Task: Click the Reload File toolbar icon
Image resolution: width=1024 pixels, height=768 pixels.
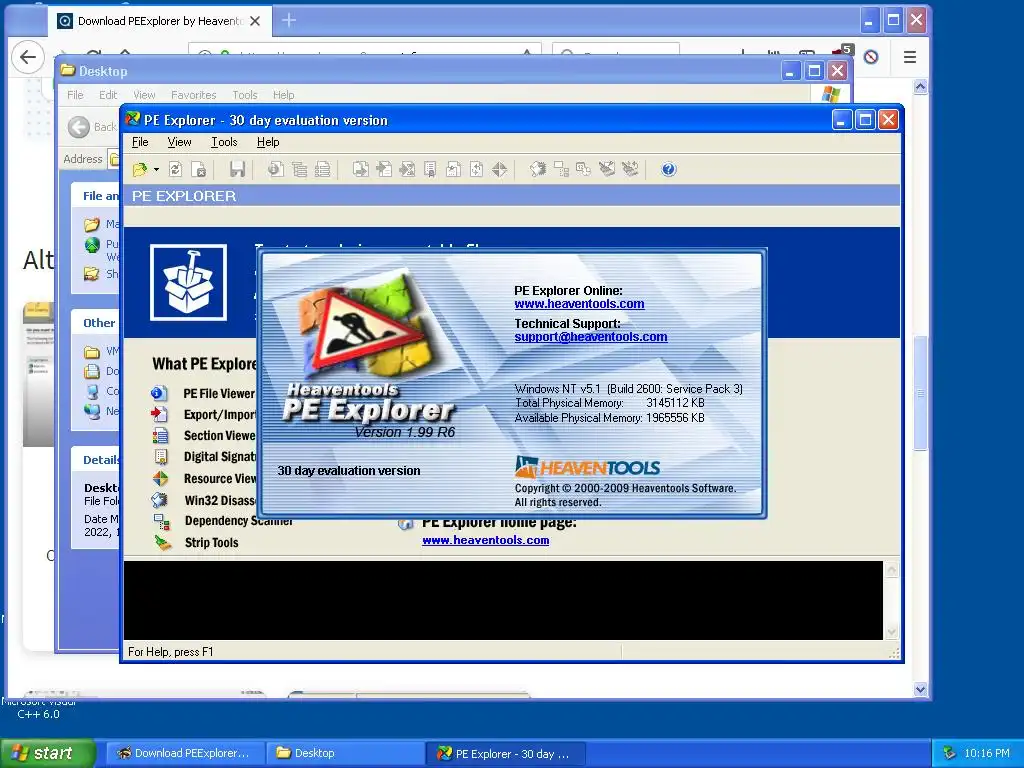Action: (175, 170)
